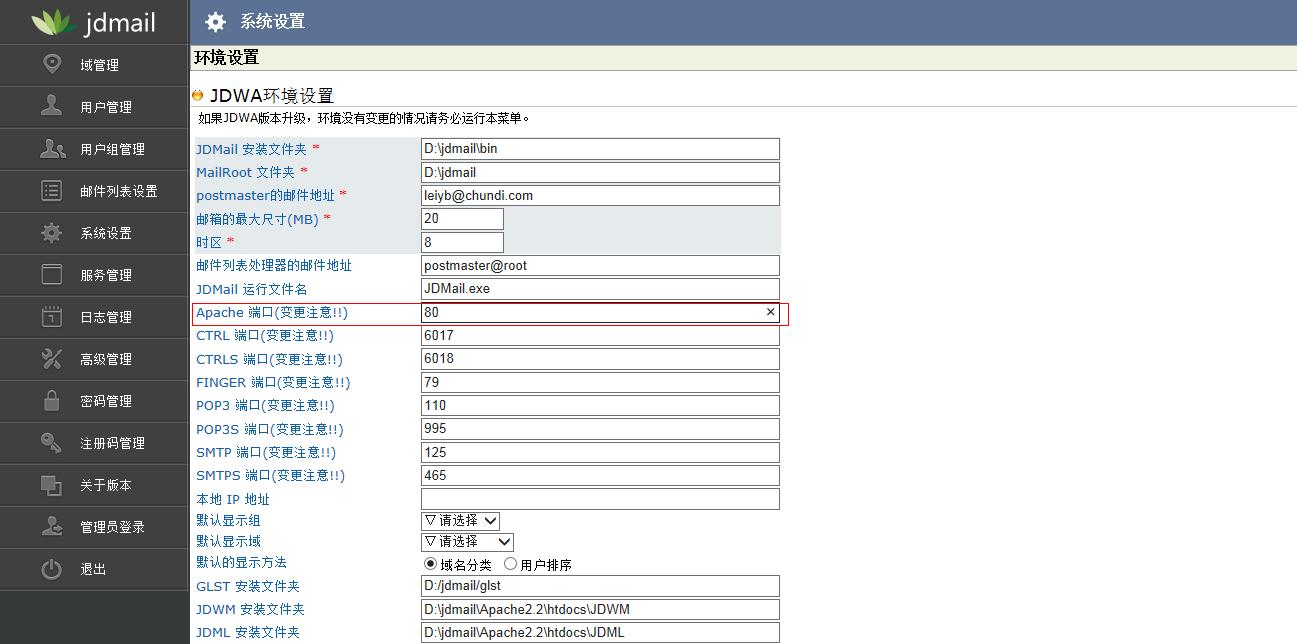This screenshot has height=644, width=1297.
Task: Click the 域管理 location pin icon
Action: tap(52, 64)
